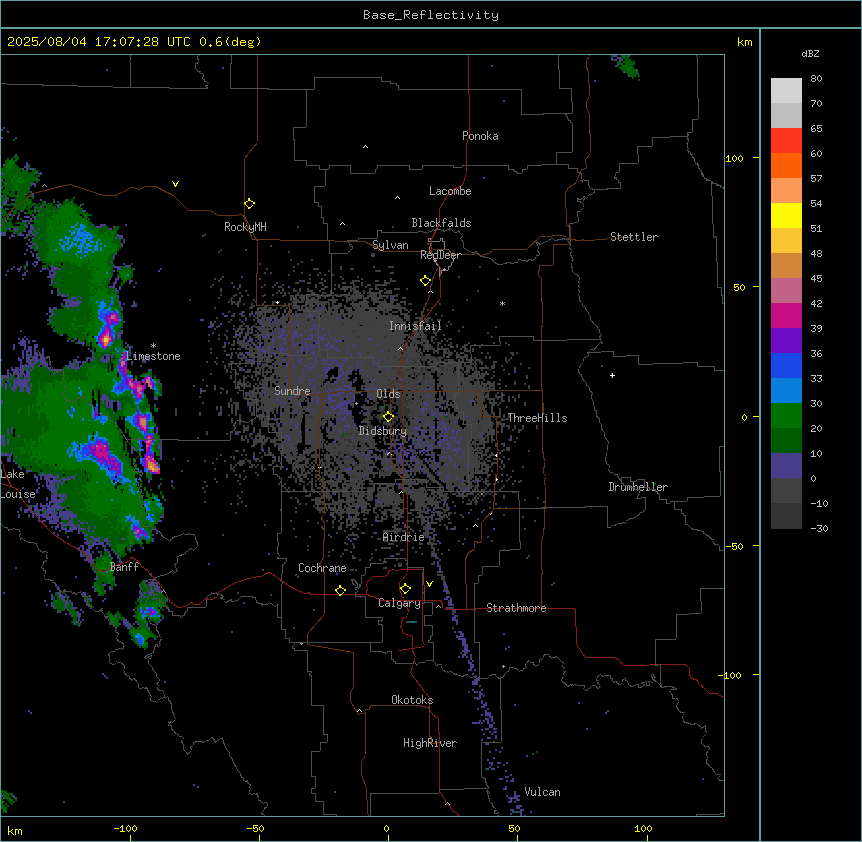Image resolution: width=862 pixels, height=842 pixels.
Task: Click the Strathmore label
Action: click(x=516, y=608)
